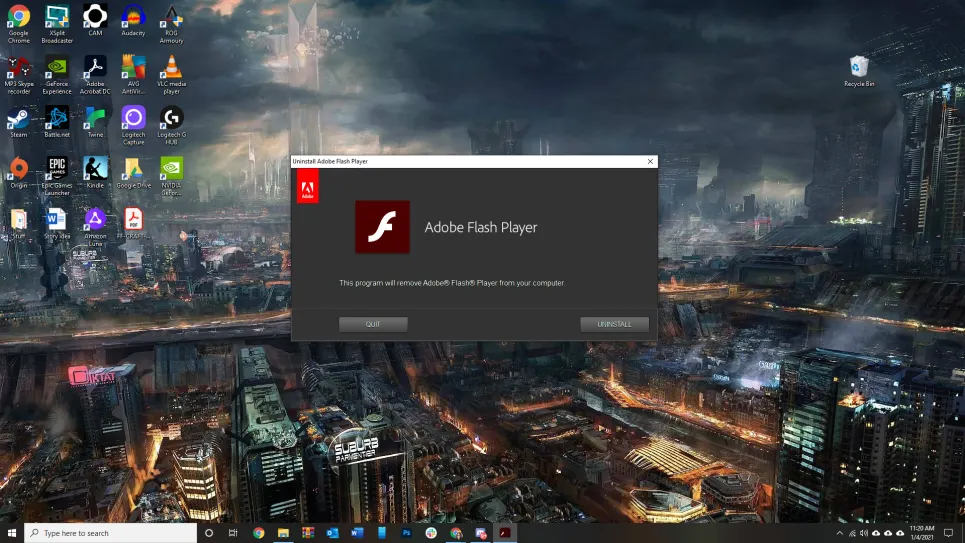This screenshot has width=965, height=543.
Task: Select the NVIDIA GeForce desktop icon
Action: [x=171, y=177]
